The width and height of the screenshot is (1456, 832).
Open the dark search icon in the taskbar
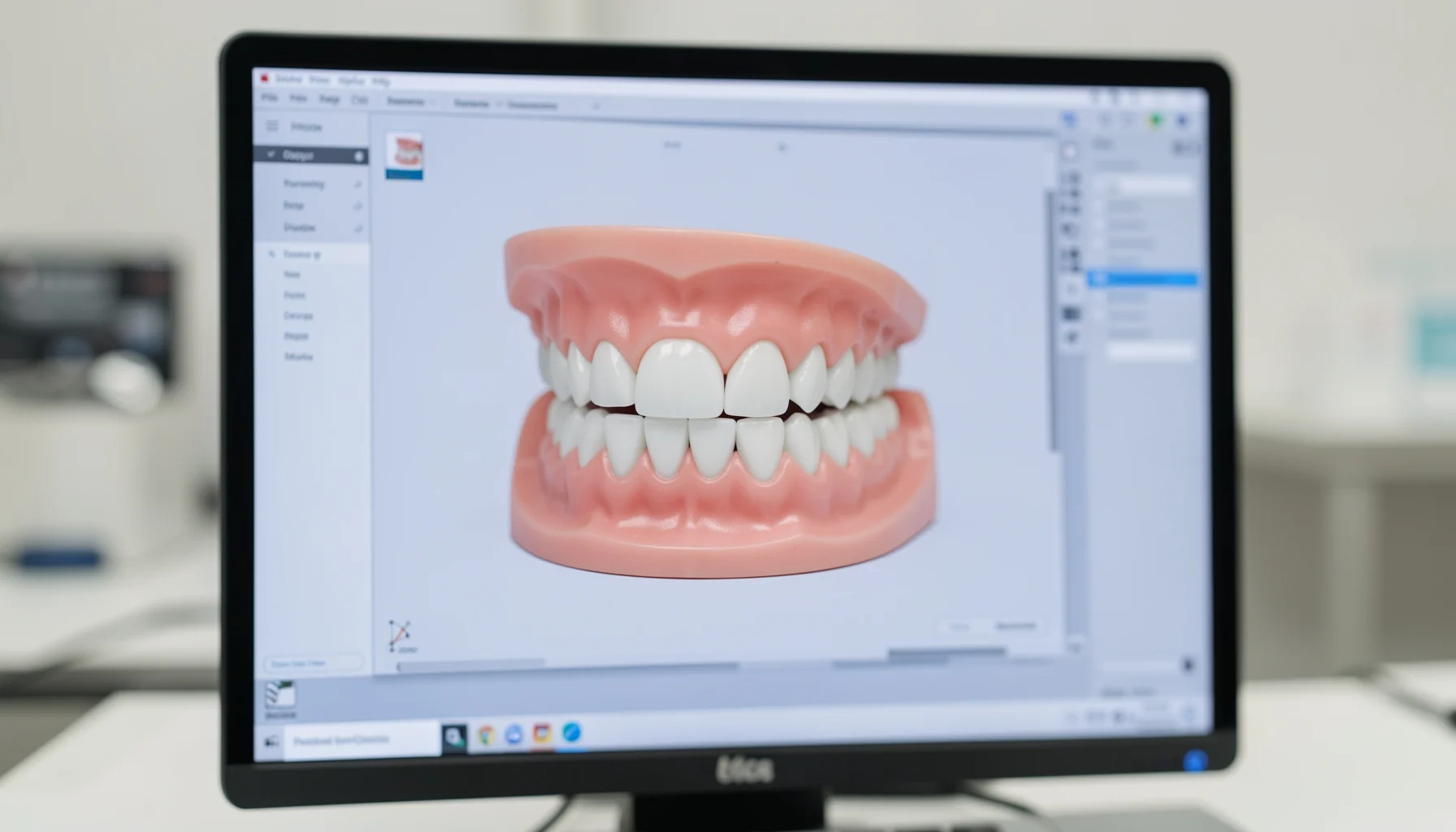tap(454, 738)
